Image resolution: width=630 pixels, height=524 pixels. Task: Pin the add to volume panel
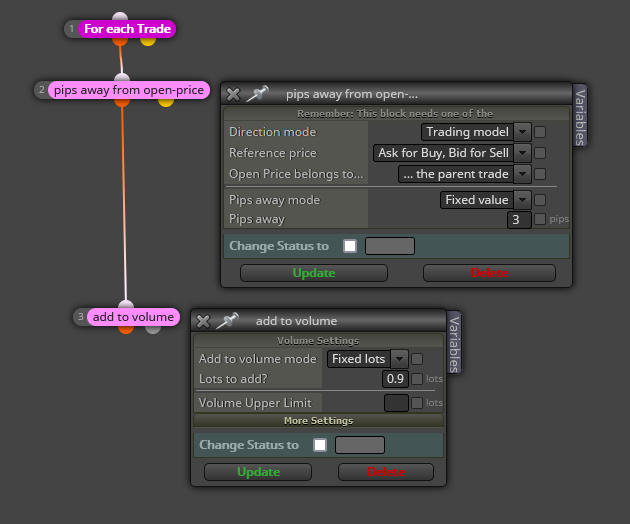(x=227, y=321)
